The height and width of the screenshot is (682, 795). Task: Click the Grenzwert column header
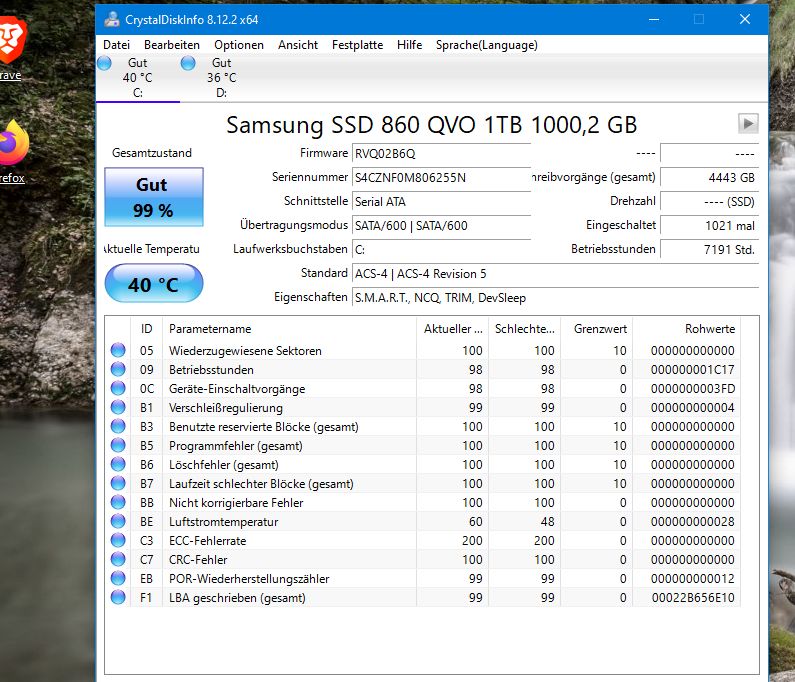coord(596,329)
